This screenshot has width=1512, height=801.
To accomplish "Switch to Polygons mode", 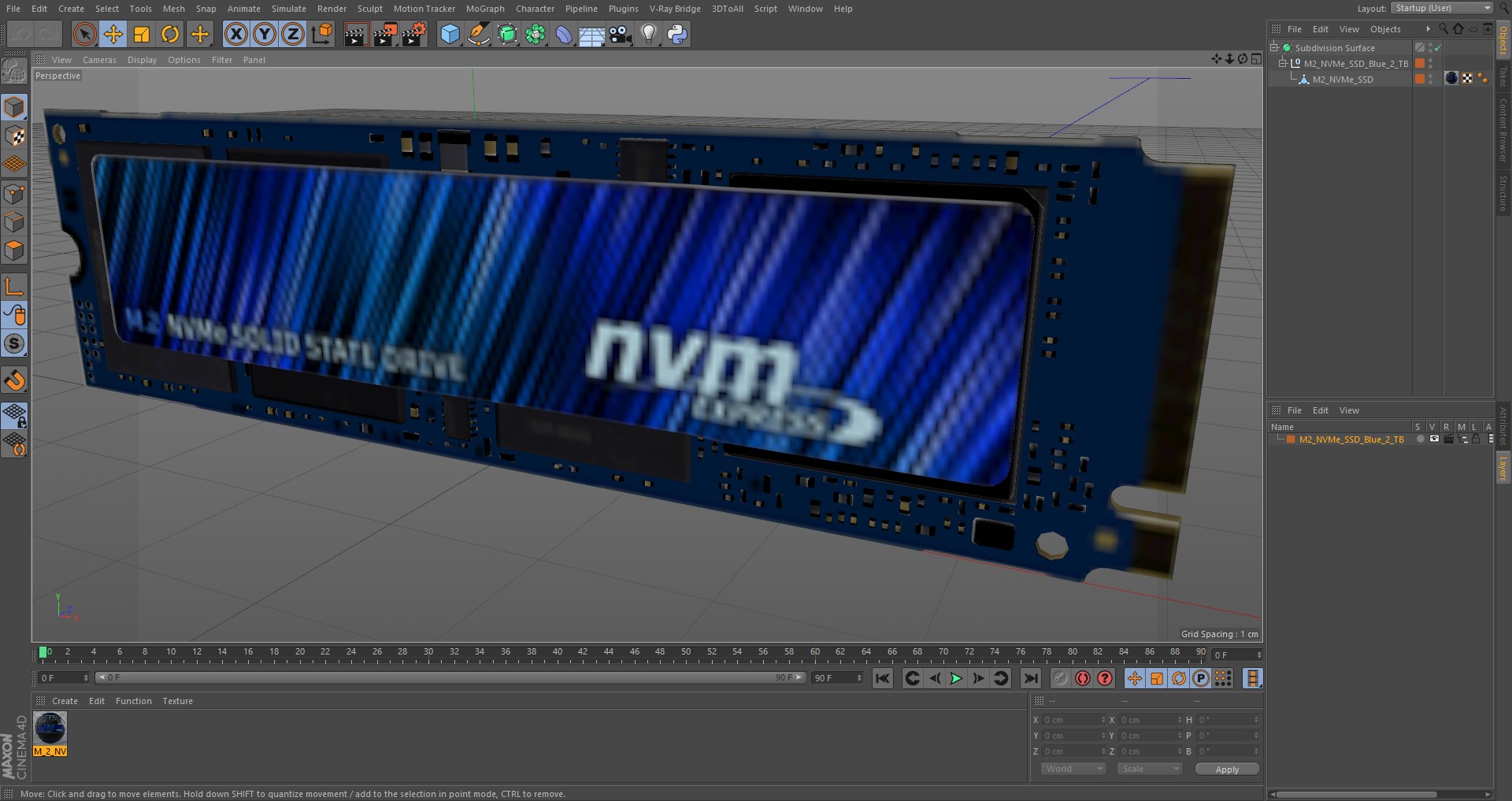I will click(x=14, y=250).
